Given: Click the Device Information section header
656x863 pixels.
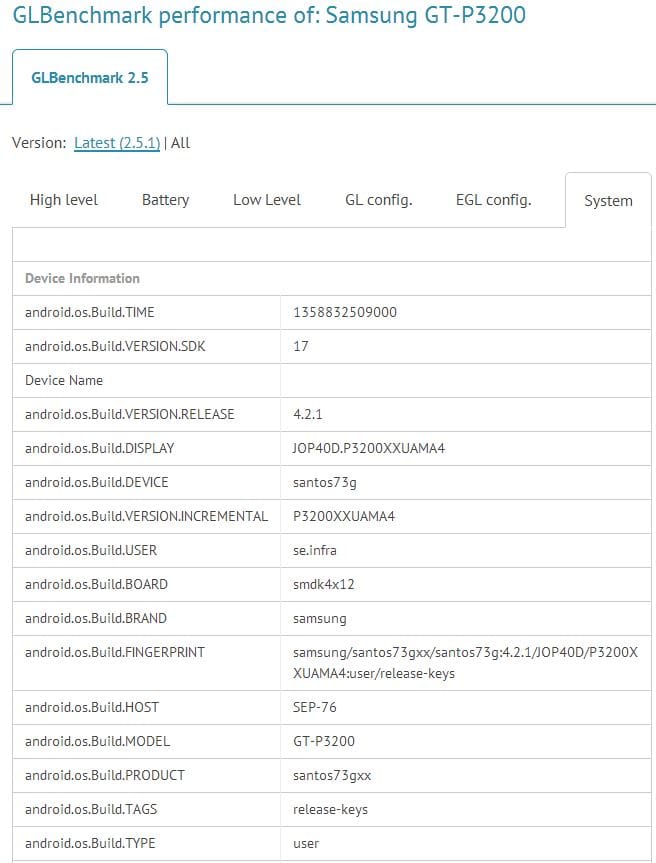Looking at the screenshot, I should 82,278.
